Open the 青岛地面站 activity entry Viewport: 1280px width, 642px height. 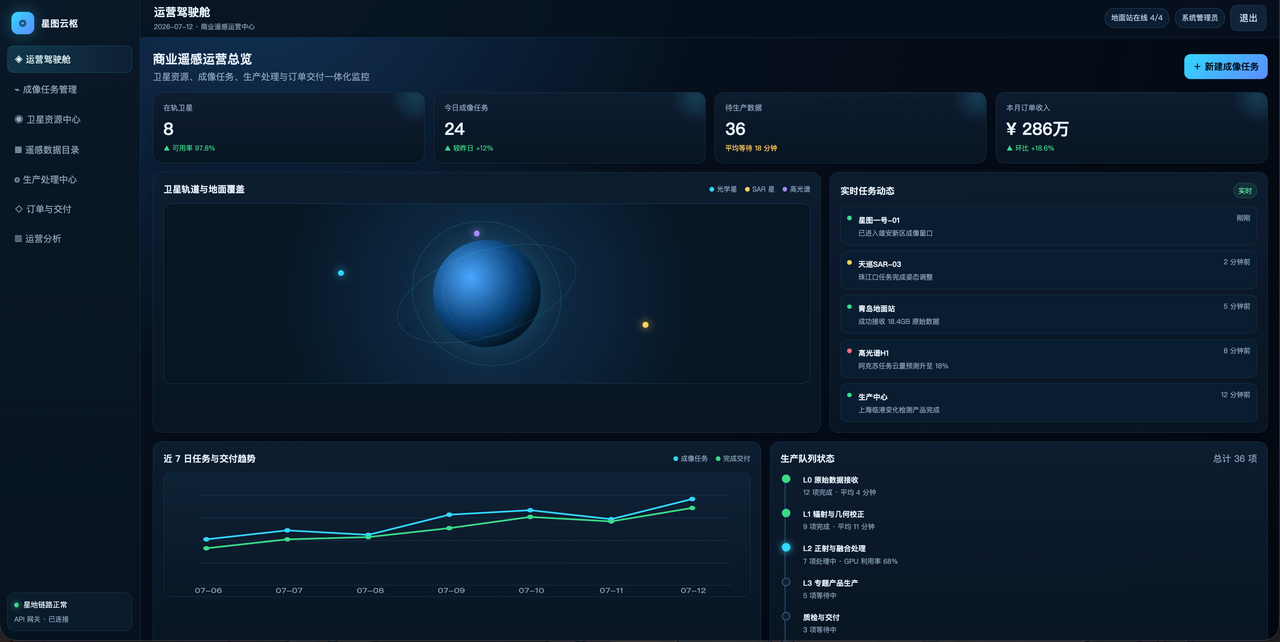1049,314
